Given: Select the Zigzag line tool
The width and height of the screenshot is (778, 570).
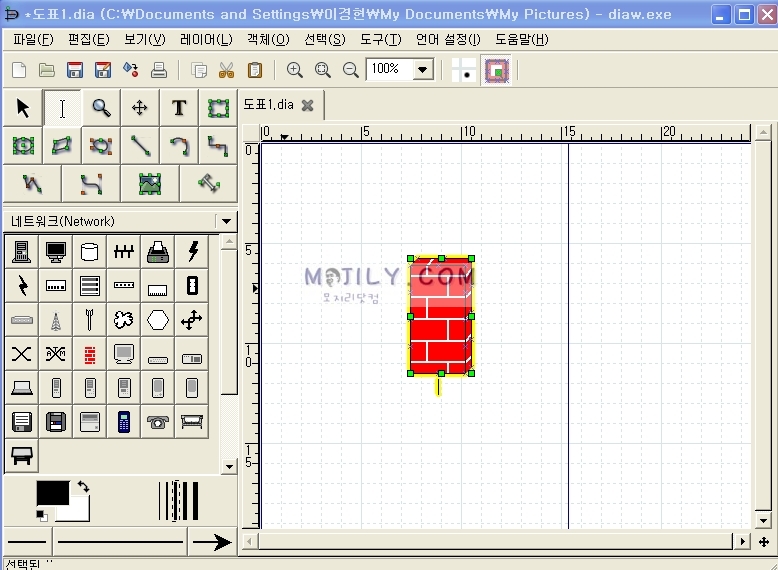Looking at the screenshot, I should tap(218, 146).
